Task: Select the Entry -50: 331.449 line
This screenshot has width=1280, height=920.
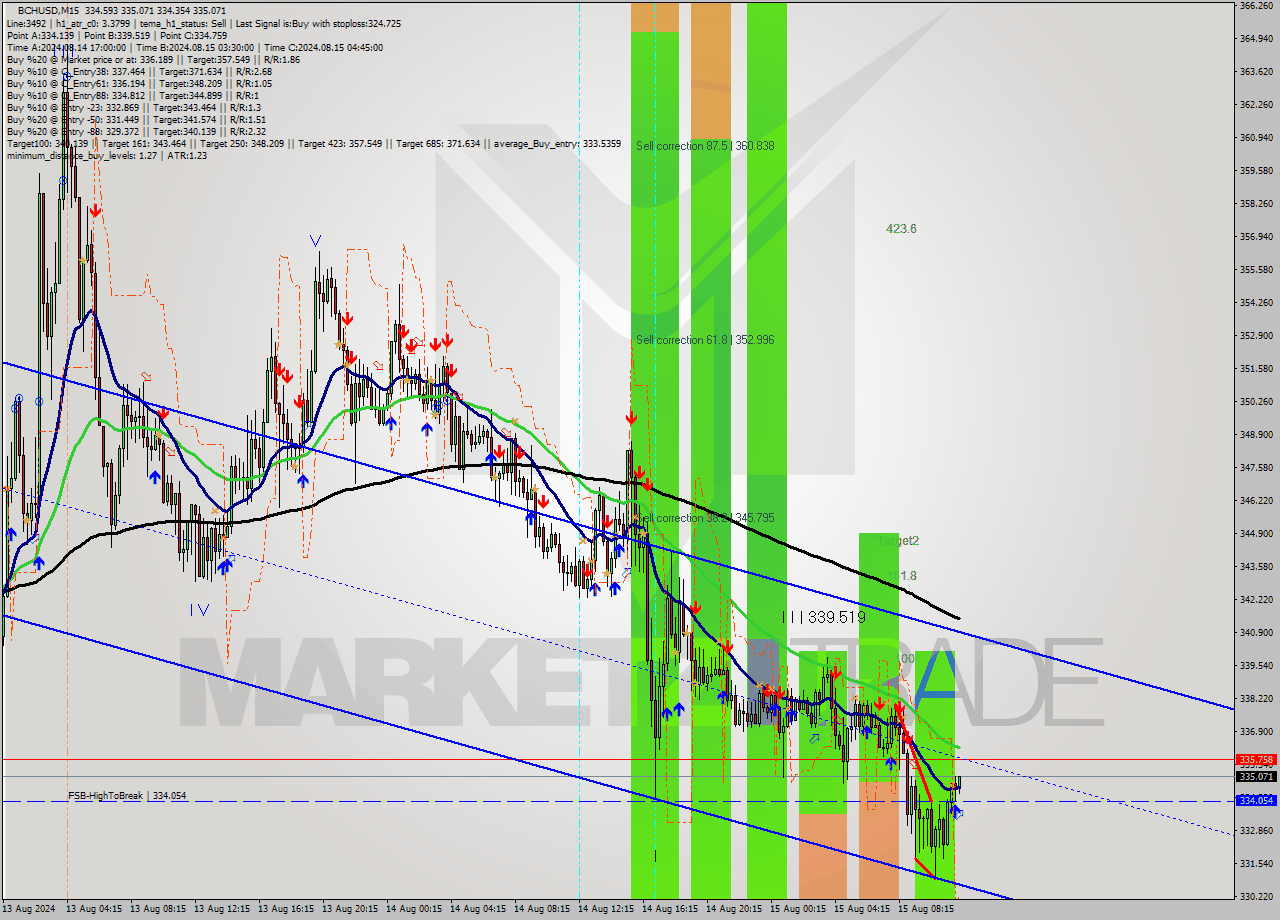Action: pos(135,119)
